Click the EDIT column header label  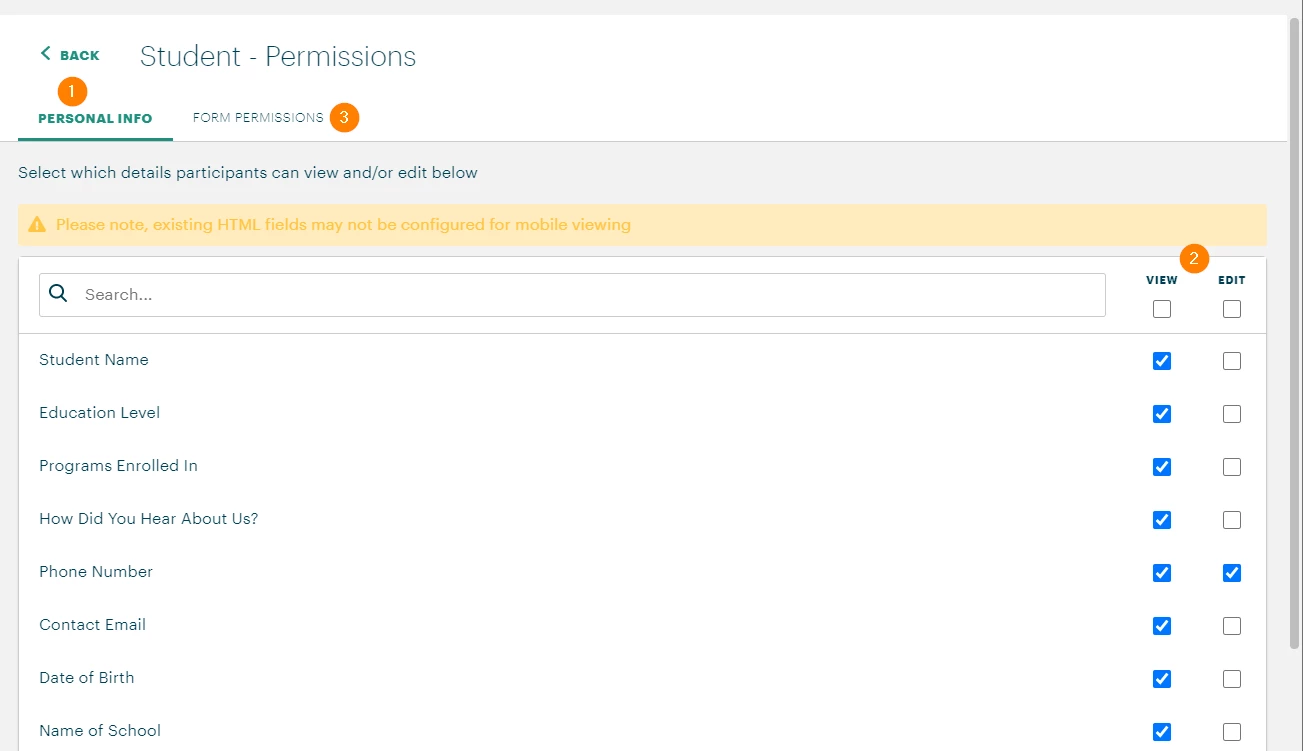[1232, 281]
